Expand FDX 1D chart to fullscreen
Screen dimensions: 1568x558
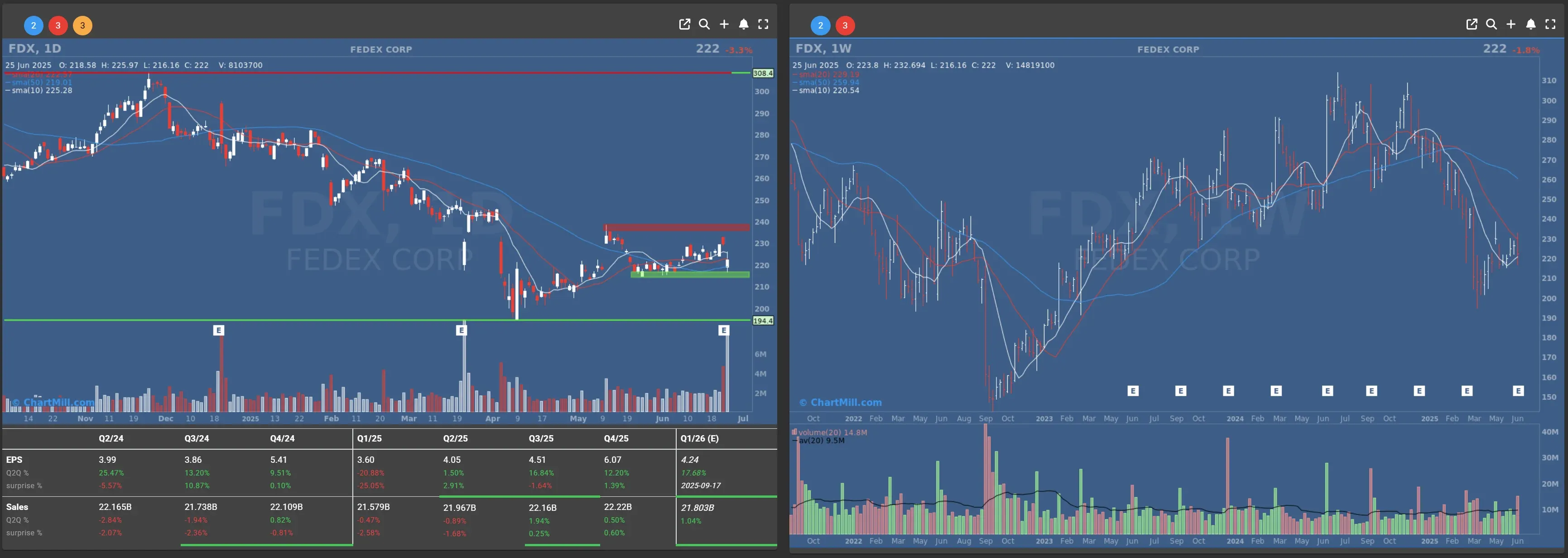tap(763, 24)
